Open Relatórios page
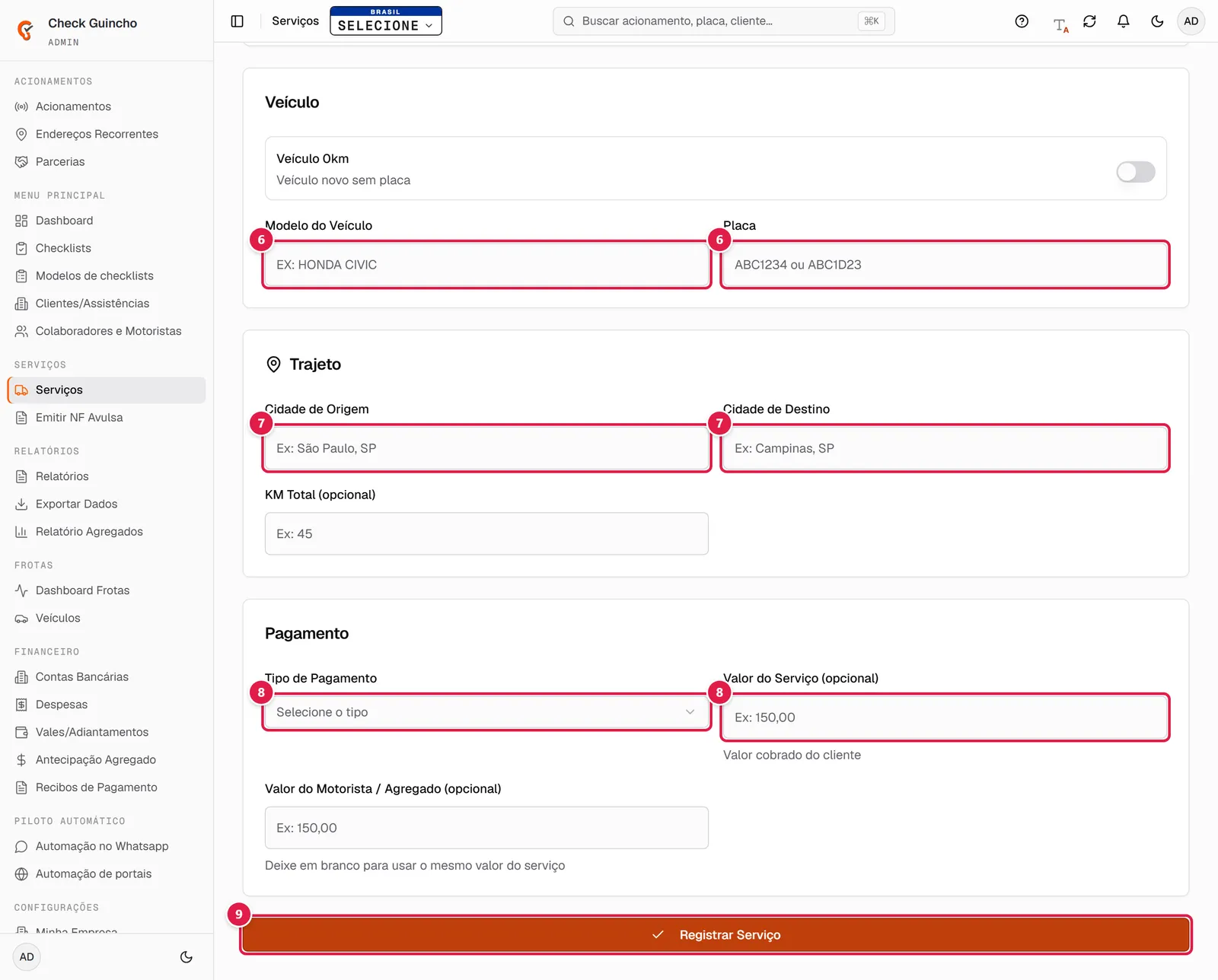 pyautogui.click(x=107, y=476)
